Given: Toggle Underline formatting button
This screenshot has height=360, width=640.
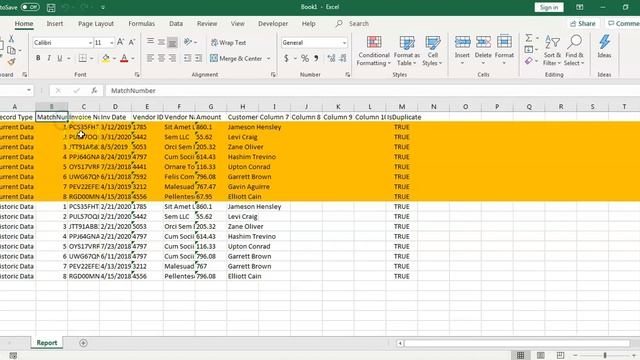Looking at the screenshot, I should coord(60,58).
